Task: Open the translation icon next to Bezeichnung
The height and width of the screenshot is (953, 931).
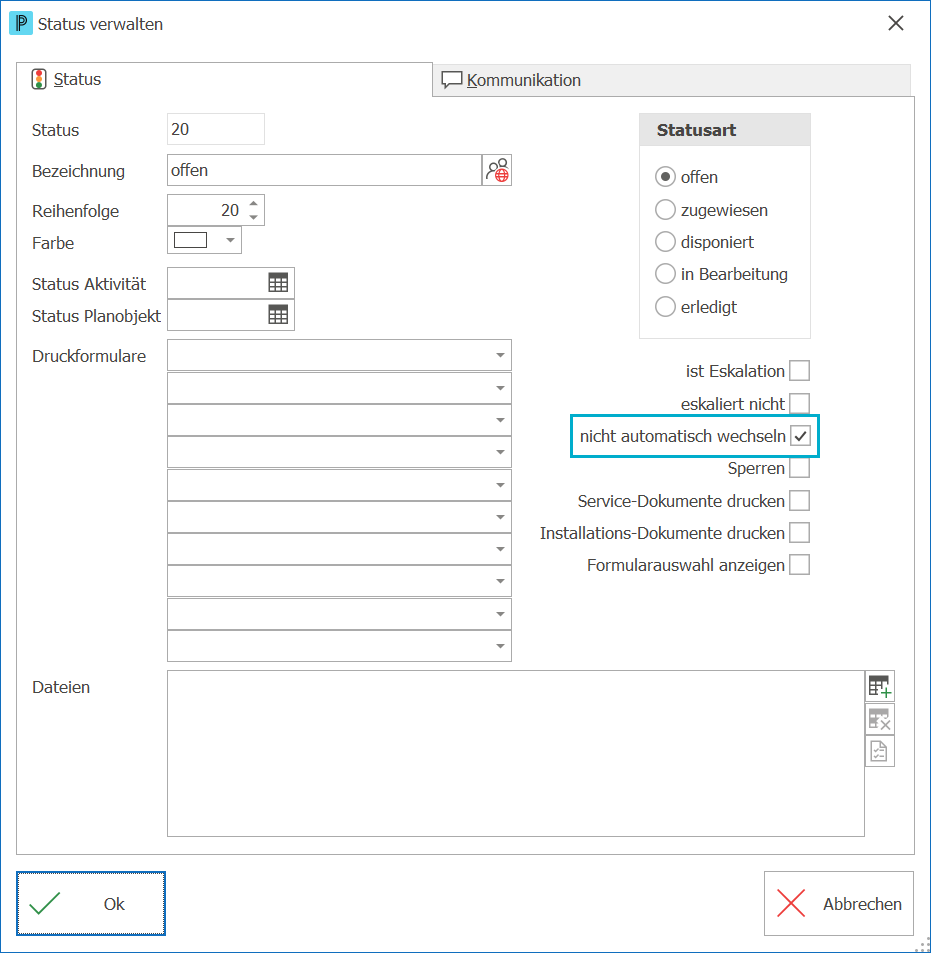Action: coord(497,170)
